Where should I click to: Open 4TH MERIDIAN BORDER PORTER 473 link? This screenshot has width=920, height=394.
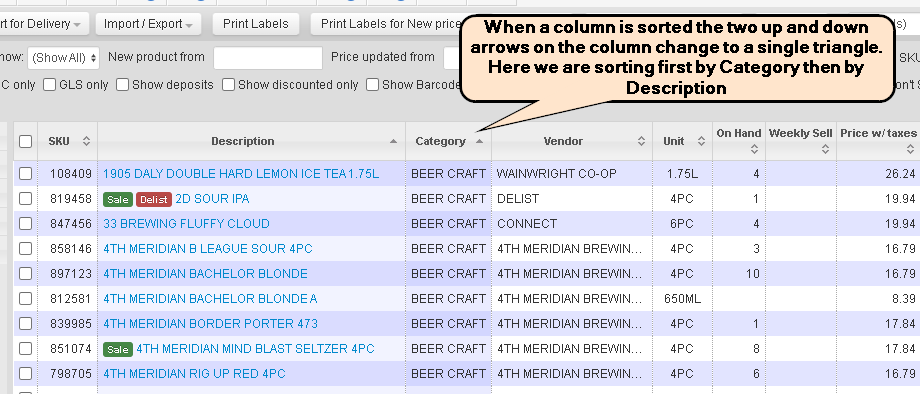tap(211, 324)
